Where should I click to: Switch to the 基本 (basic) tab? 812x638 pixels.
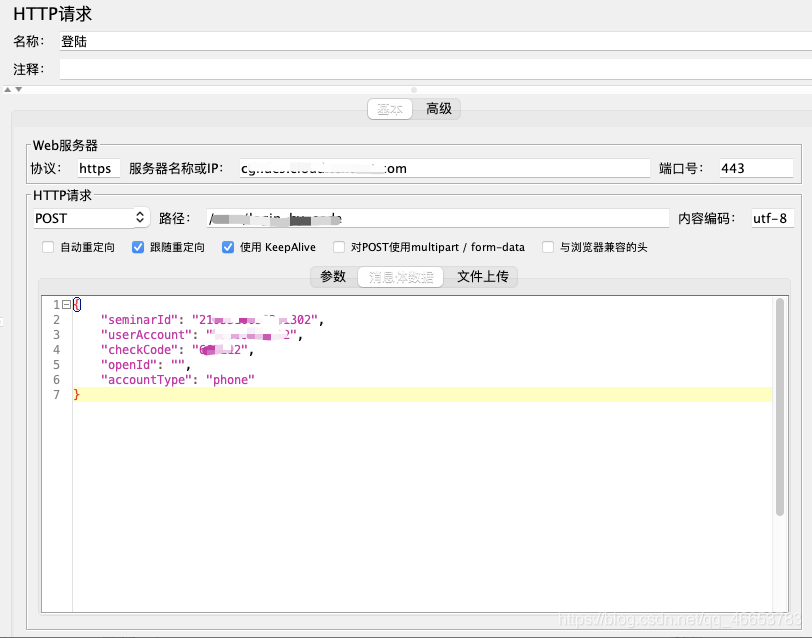[x=390, y=109]
